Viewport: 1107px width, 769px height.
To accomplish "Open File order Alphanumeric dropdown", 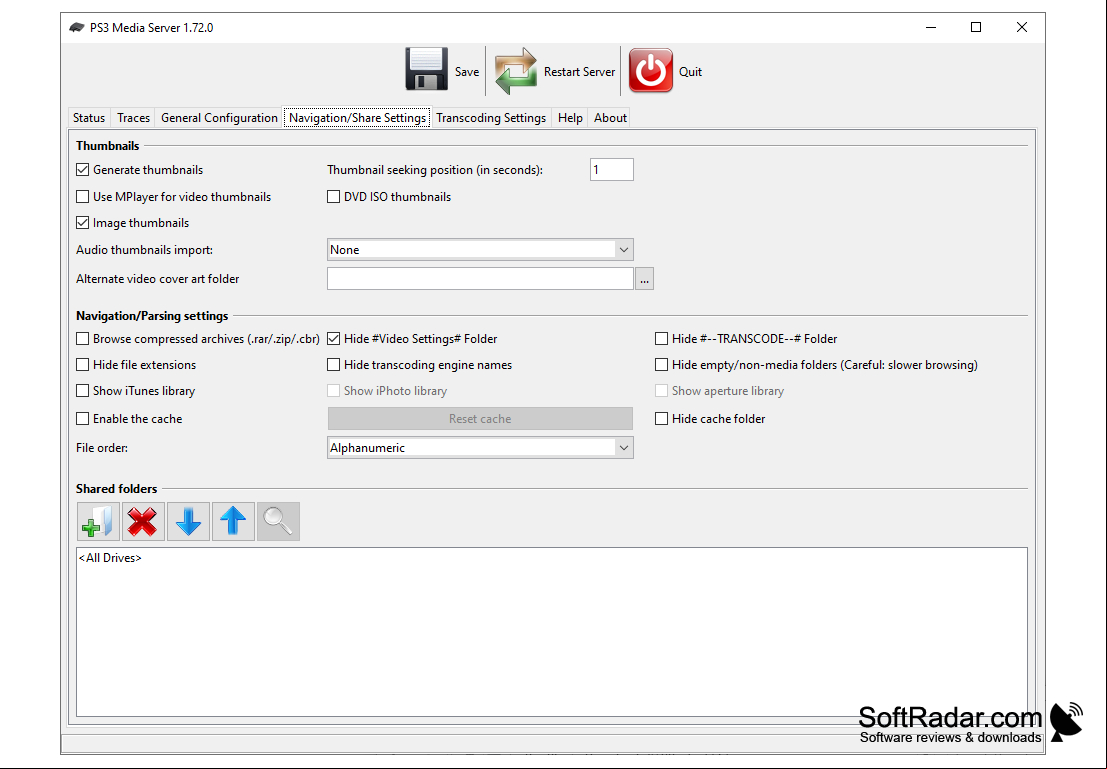I will tap(480, 447).
